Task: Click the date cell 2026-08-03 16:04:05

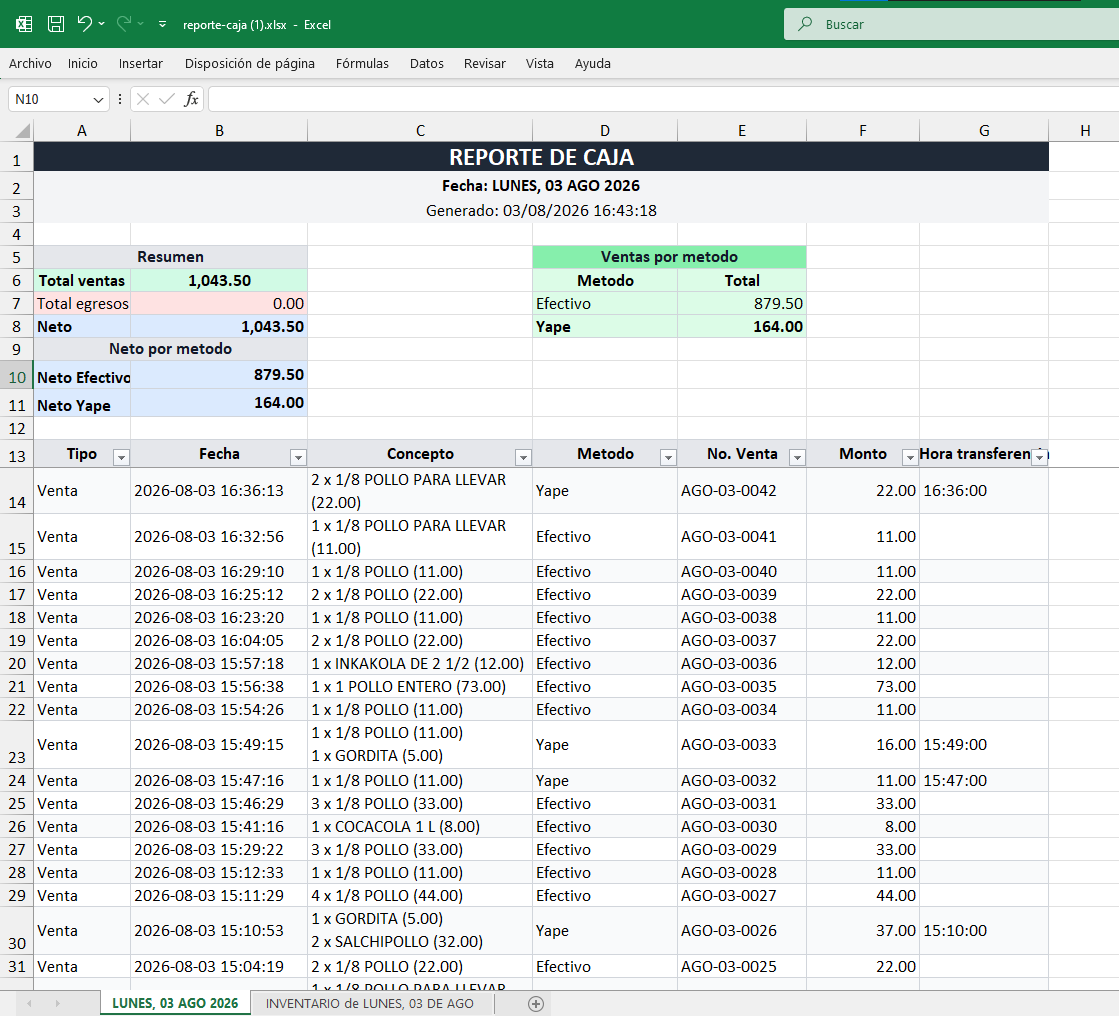Action: (219, 641)
